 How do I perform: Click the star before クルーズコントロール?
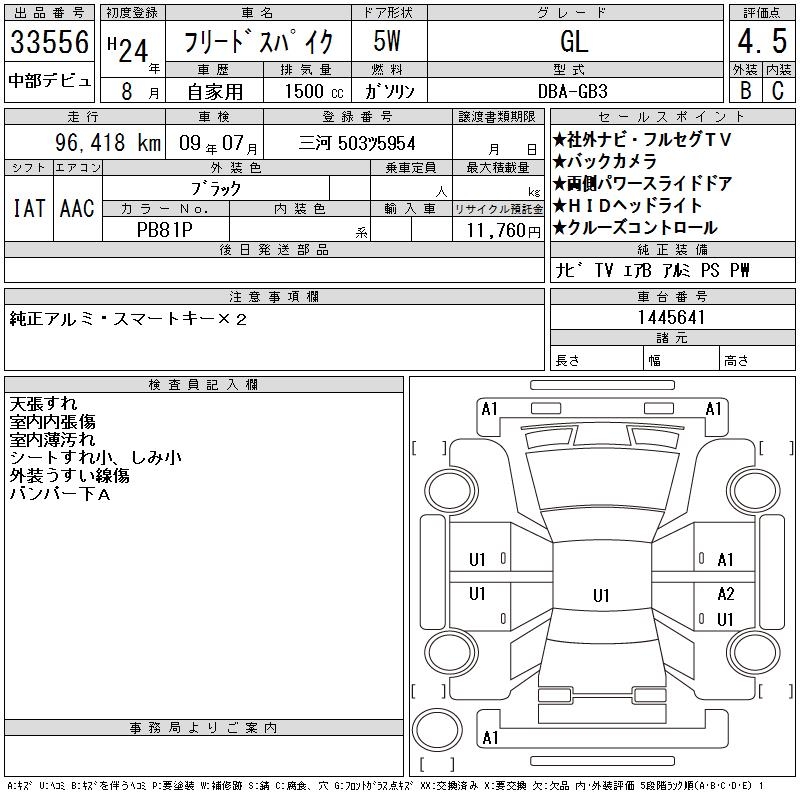coord(559,228)
